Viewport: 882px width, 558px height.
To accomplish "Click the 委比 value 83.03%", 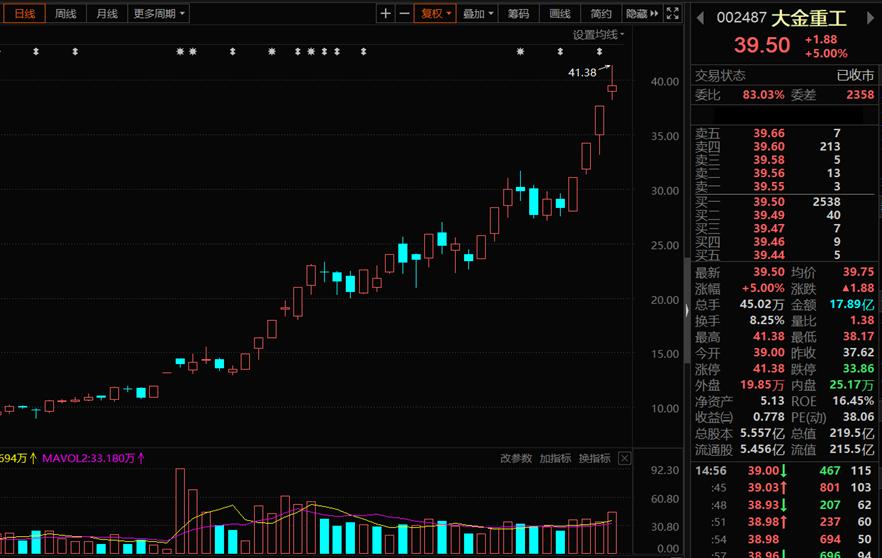I will point(763,94).
